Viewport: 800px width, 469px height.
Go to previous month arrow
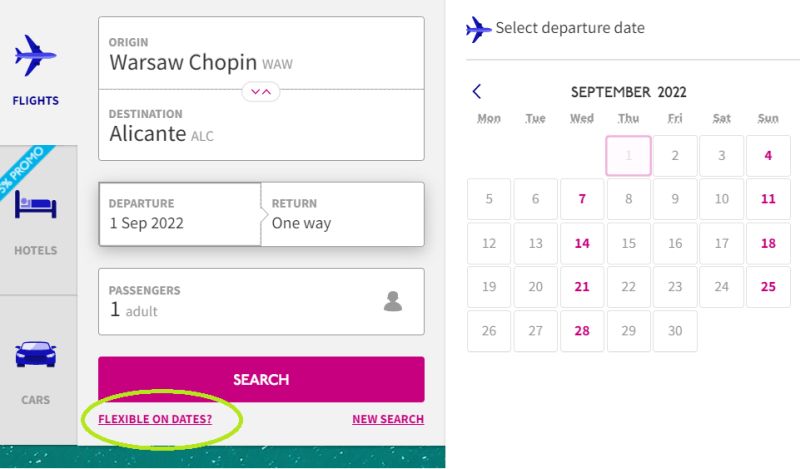pyautogui.click(x=477, y=91)
